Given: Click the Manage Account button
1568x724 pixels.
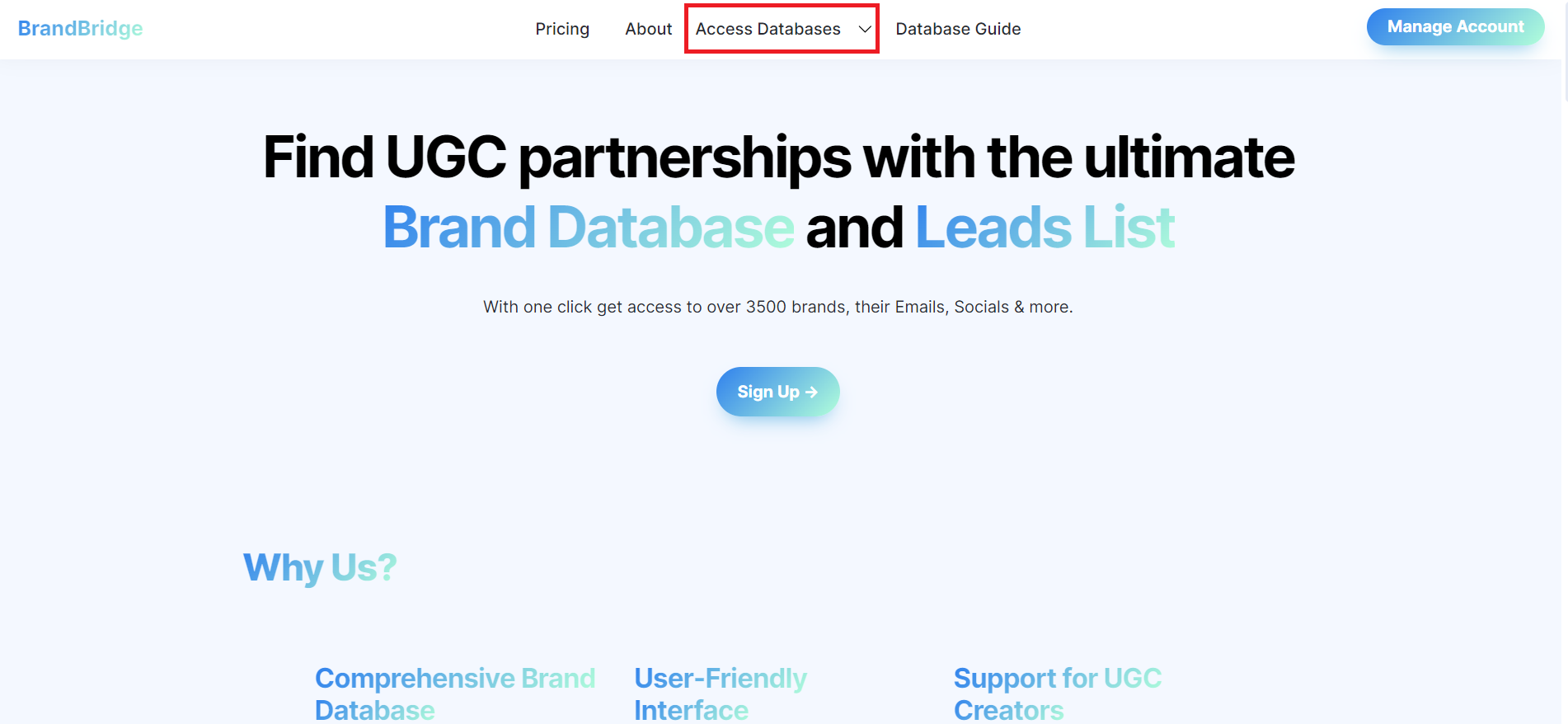Looking at the screenshot, I should click(x=1455, y=26).
